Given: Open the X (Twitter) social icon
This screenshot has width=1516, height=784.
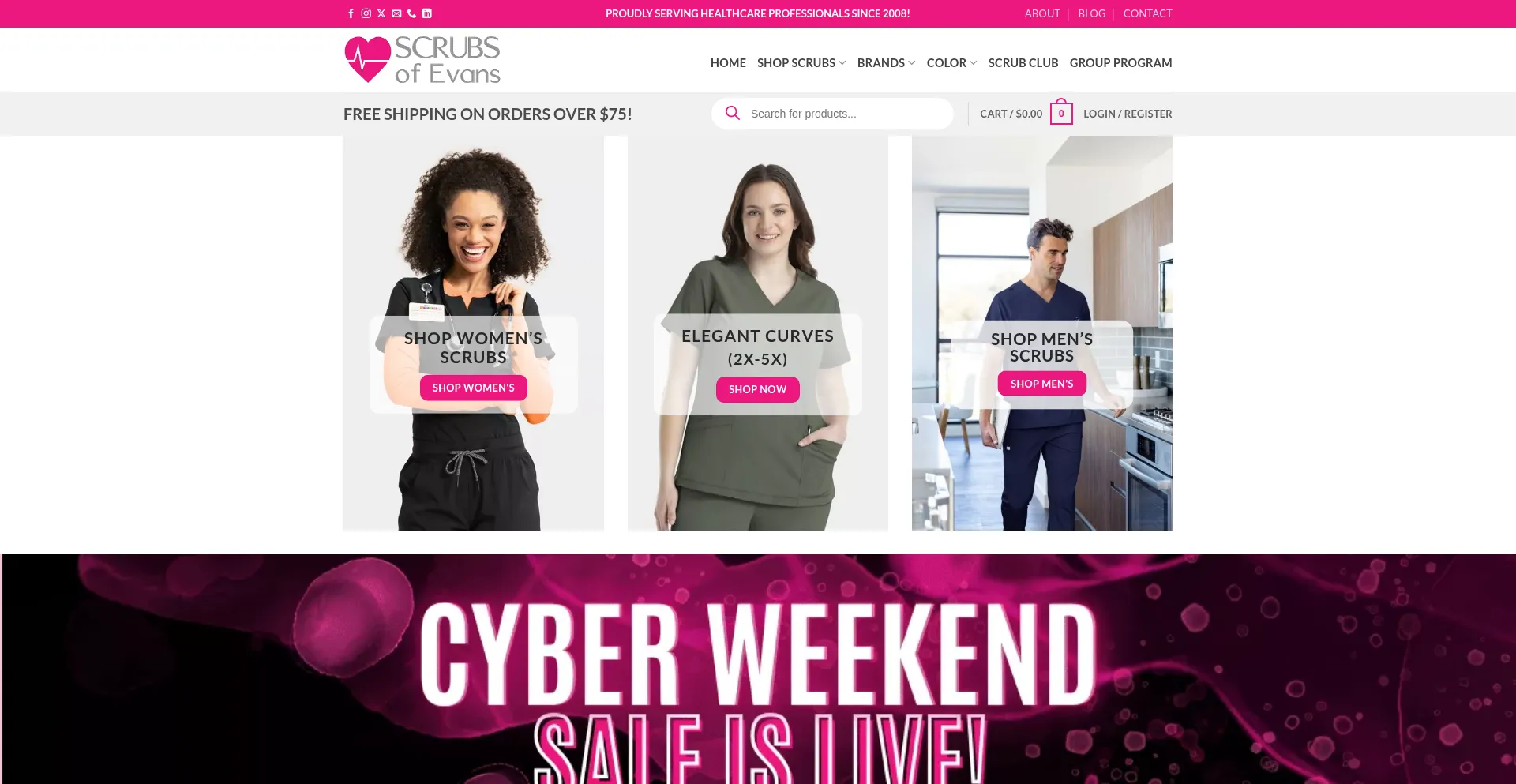Looking at the screenshot, I should tap(381, 13).
